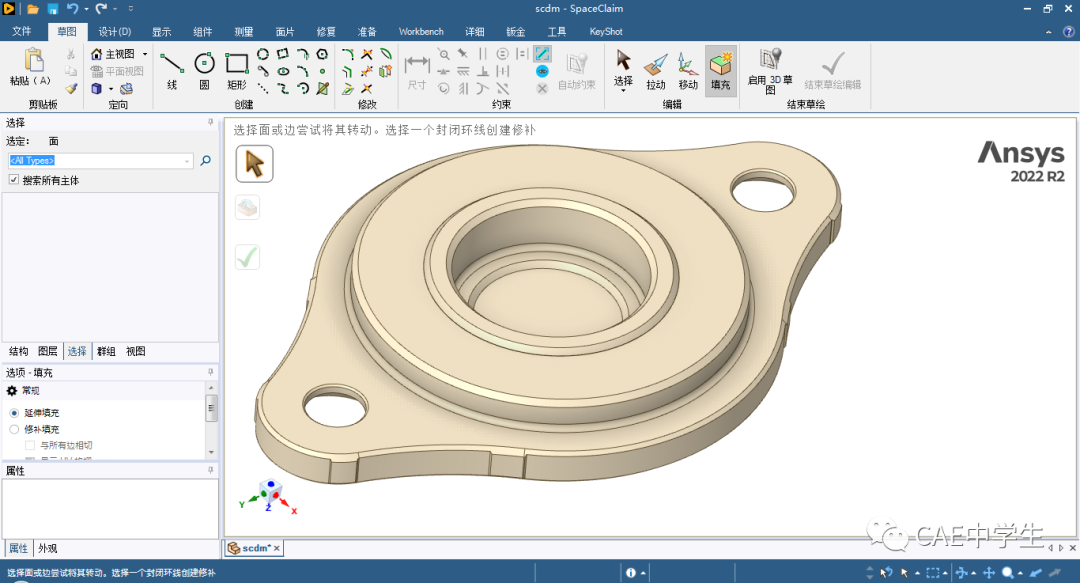
Task: Select the spline sketch tool
Action: click(x=283, y=88)
